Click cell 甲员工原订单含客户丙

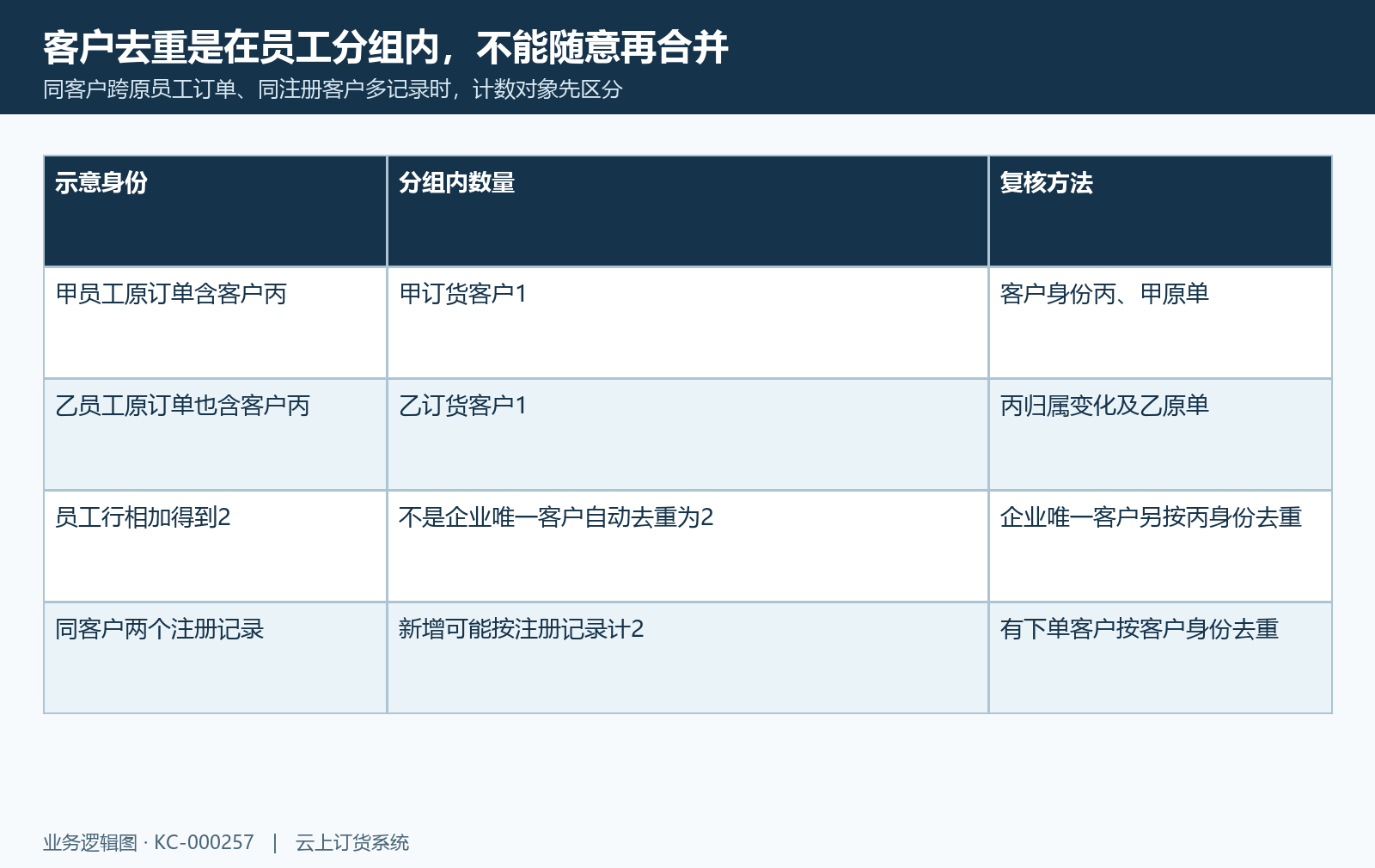(x=216, y=323)
